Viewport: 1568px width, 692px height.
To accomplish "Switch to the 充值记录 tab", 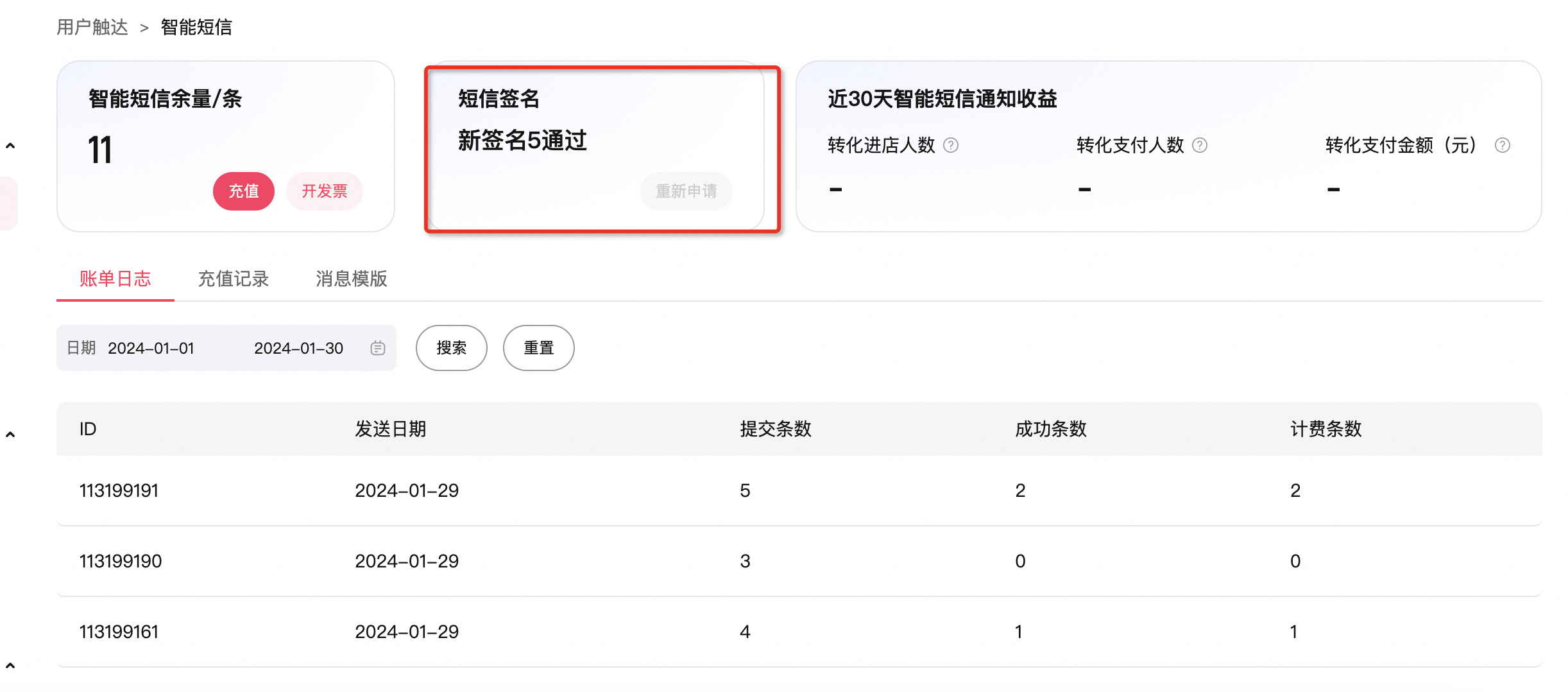I will click(234, 279).
